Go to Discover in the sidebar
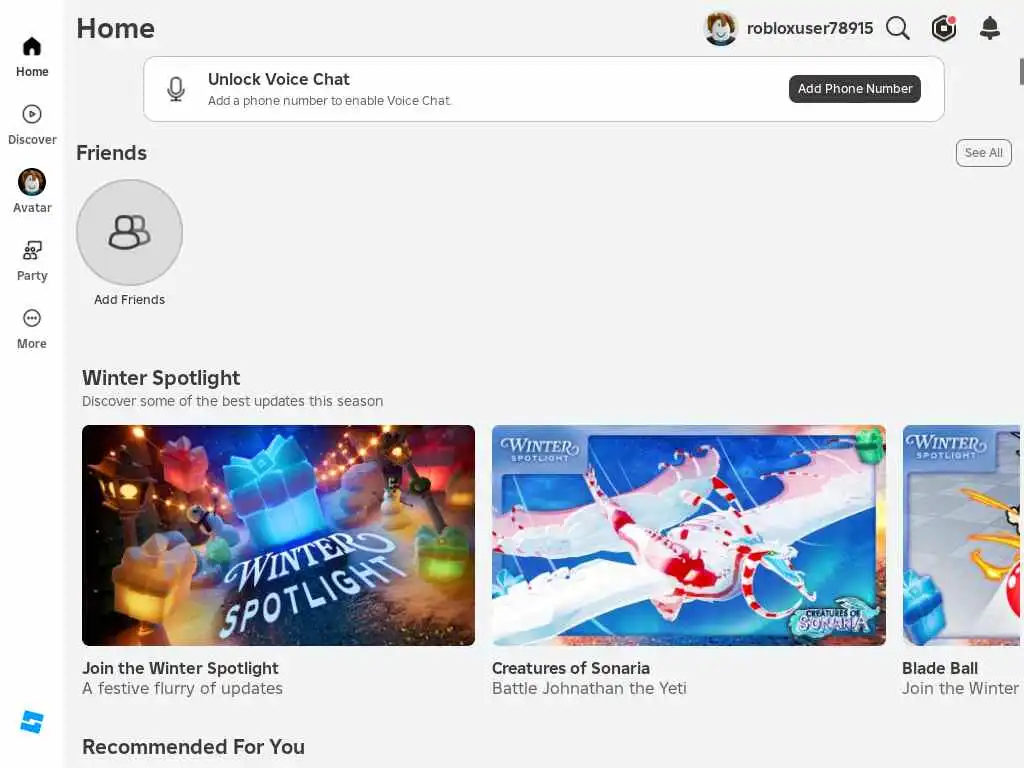The image size is (1024, 768). click(x=31, y=114)
